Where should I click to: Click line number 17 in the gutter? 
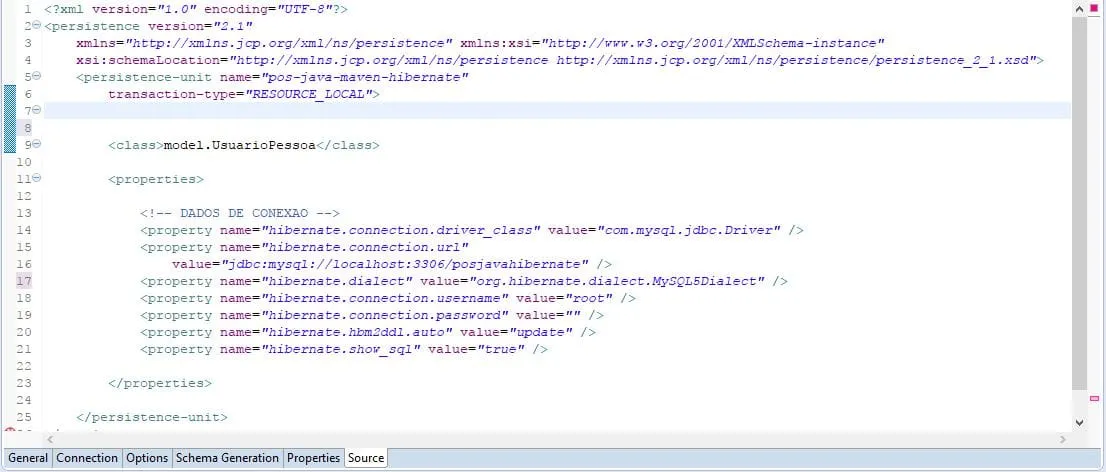pyautogui.click(x=24, y=280)
